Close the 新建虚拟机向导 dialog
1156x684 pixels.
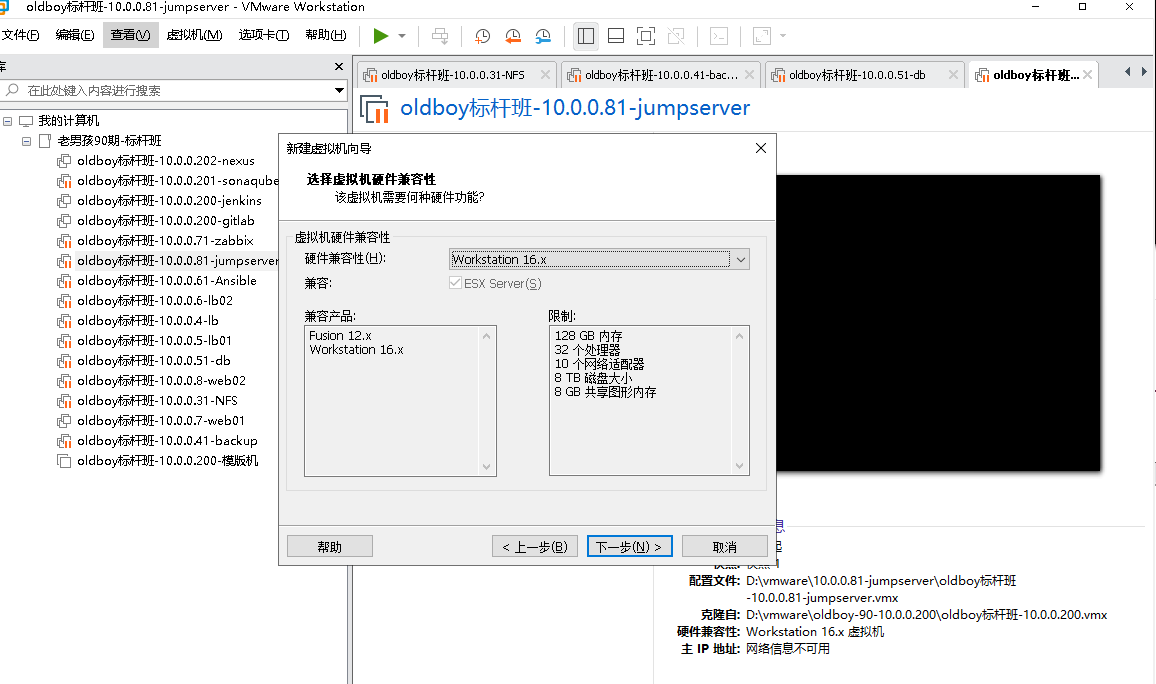[761, 148]
